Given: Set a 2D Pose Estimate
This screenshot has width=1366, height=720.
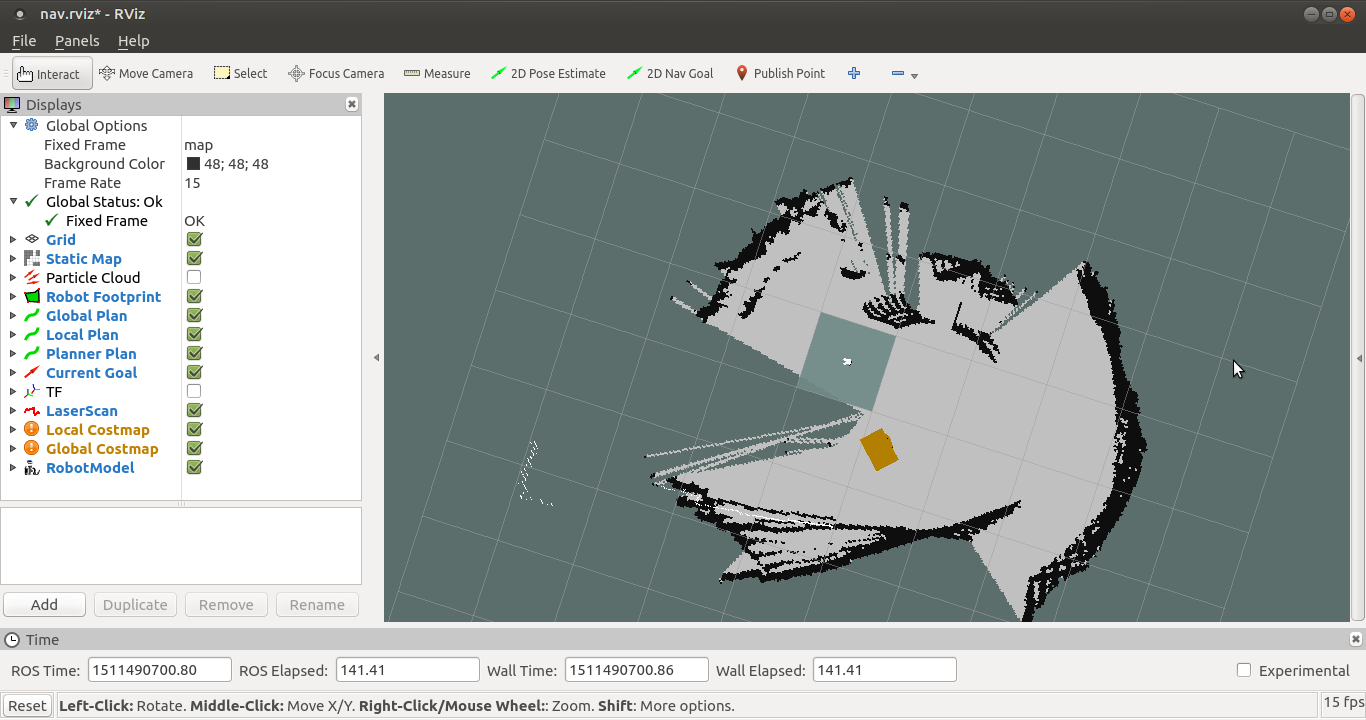Looking at the screenshot, I should pyautogui.click(x=549, y=73).
